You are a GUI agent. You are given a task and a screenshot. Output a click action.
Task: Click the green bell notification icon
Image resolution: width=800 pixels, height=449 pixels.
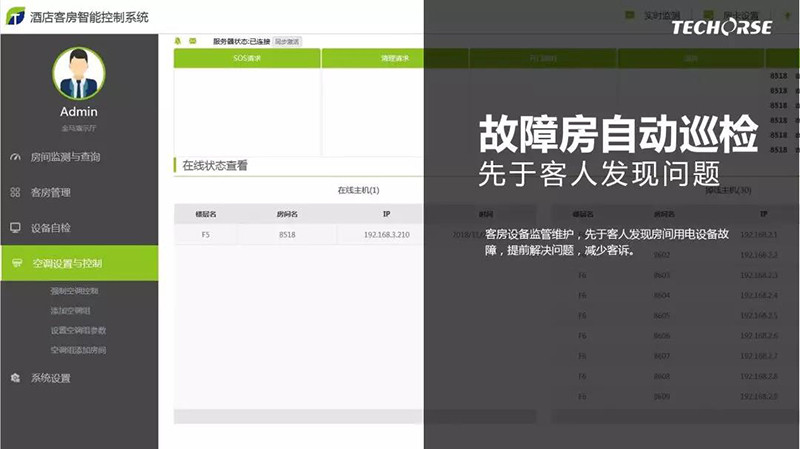178,41
